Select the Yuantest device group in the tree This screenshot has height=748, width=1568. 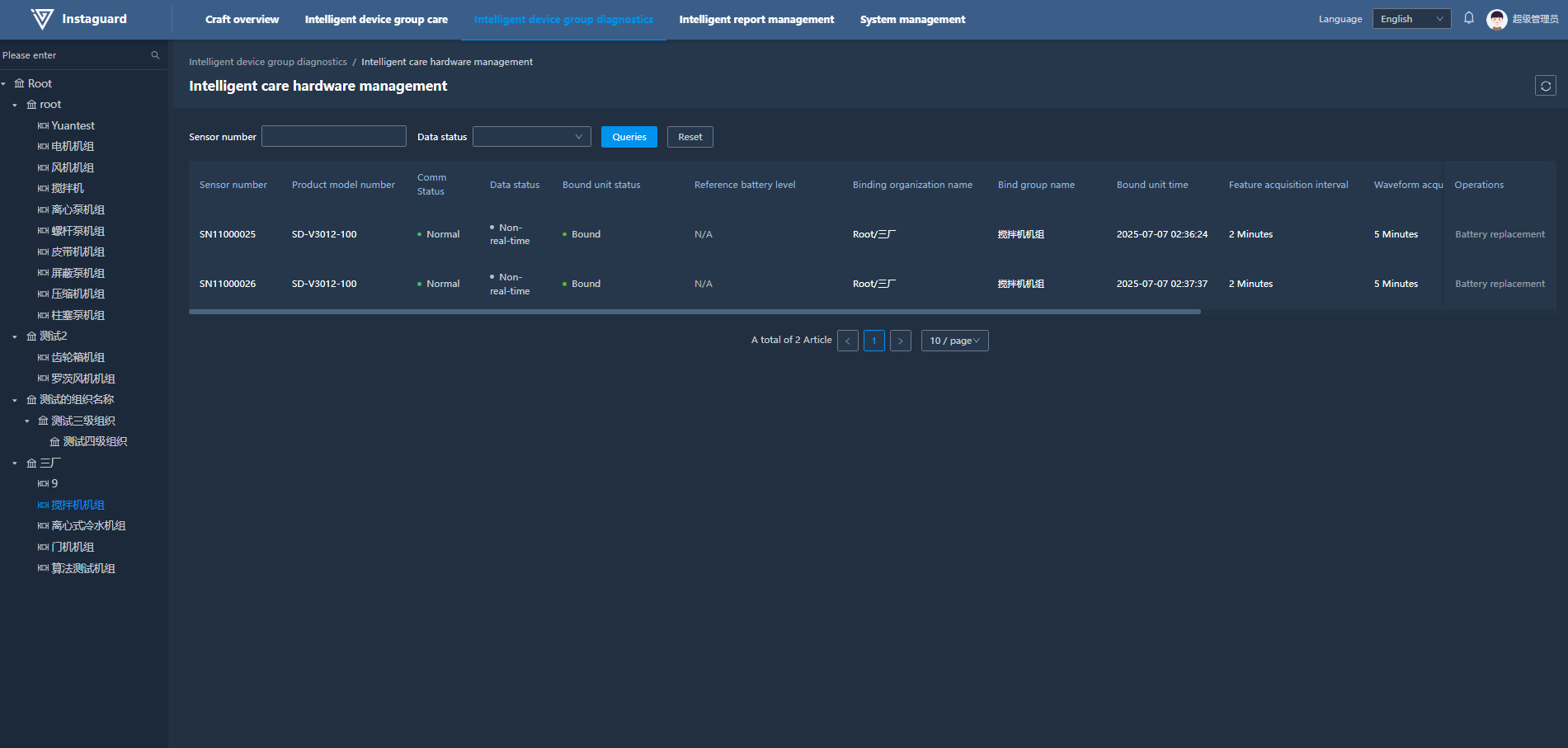73,126
